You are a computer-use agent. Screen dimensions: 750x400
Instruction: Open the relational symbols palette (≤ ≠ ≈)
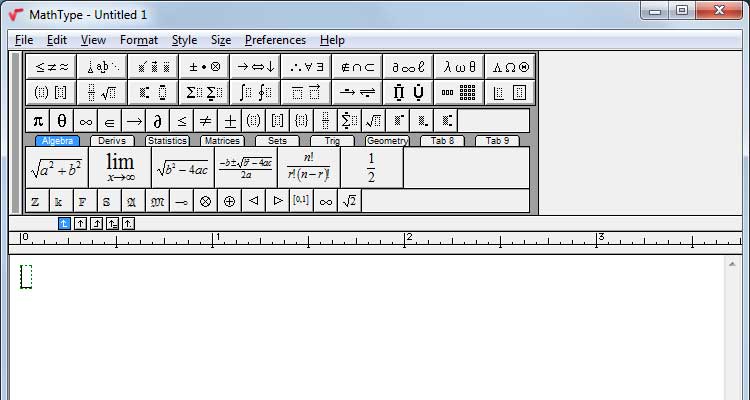51,67
